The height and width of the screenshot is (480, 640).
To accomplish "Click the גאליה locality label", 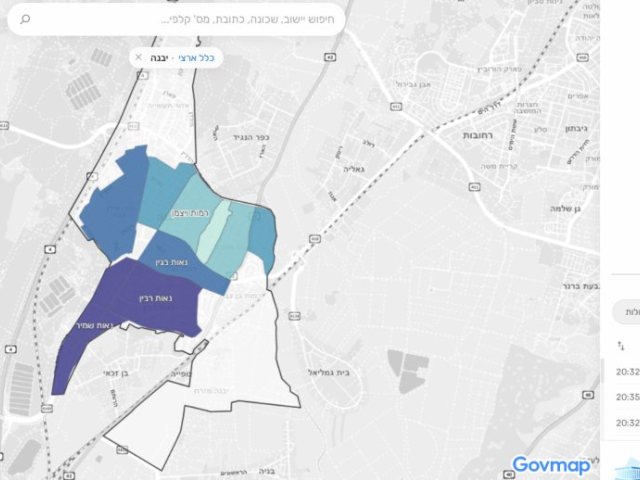I will click(354, 169).
